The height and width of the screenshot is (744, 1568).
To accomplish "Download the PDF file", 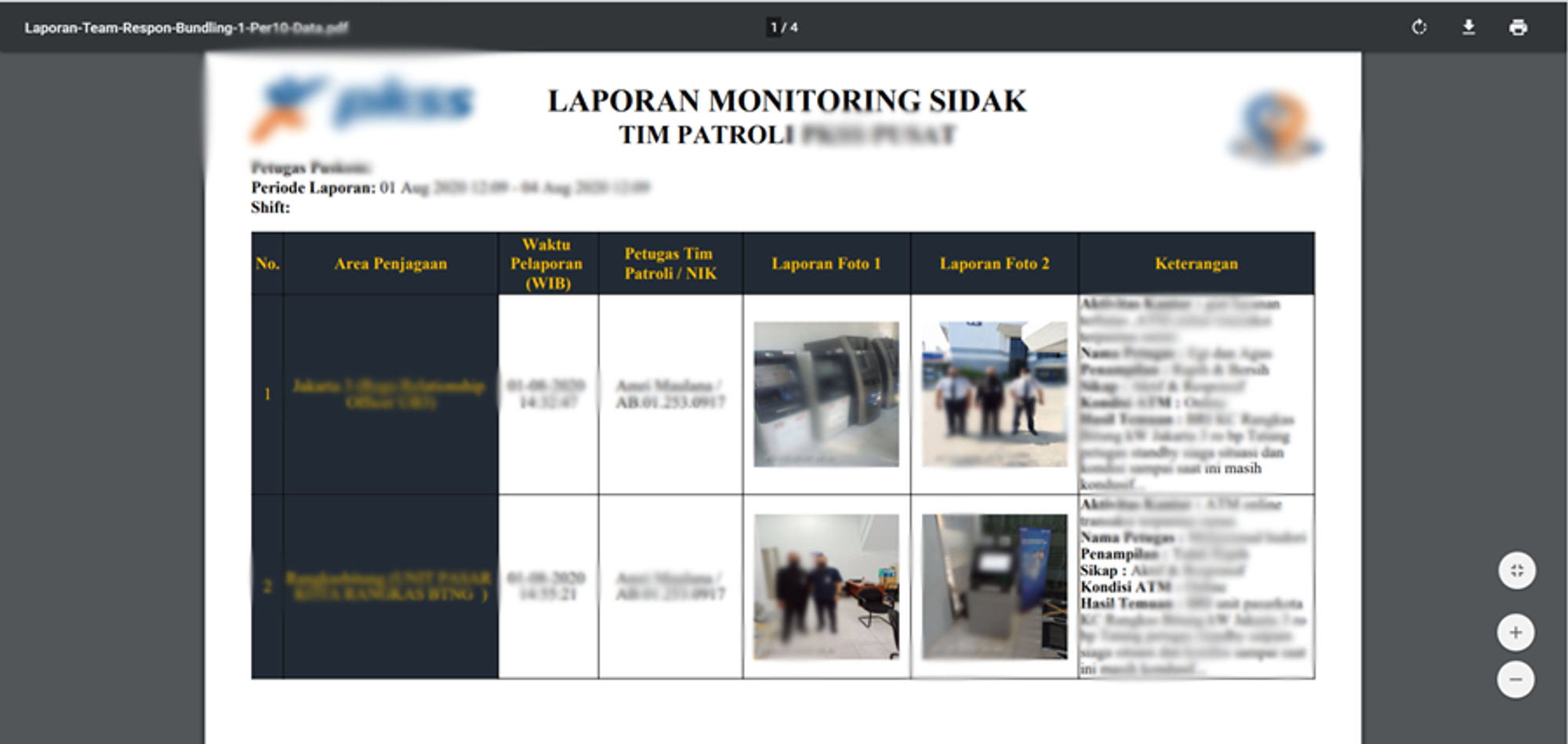I will tap(1468, 27).
